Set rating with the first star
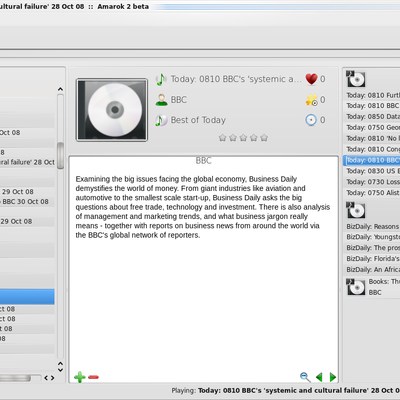This screenshot has width=400, height=400. point(223,138)
